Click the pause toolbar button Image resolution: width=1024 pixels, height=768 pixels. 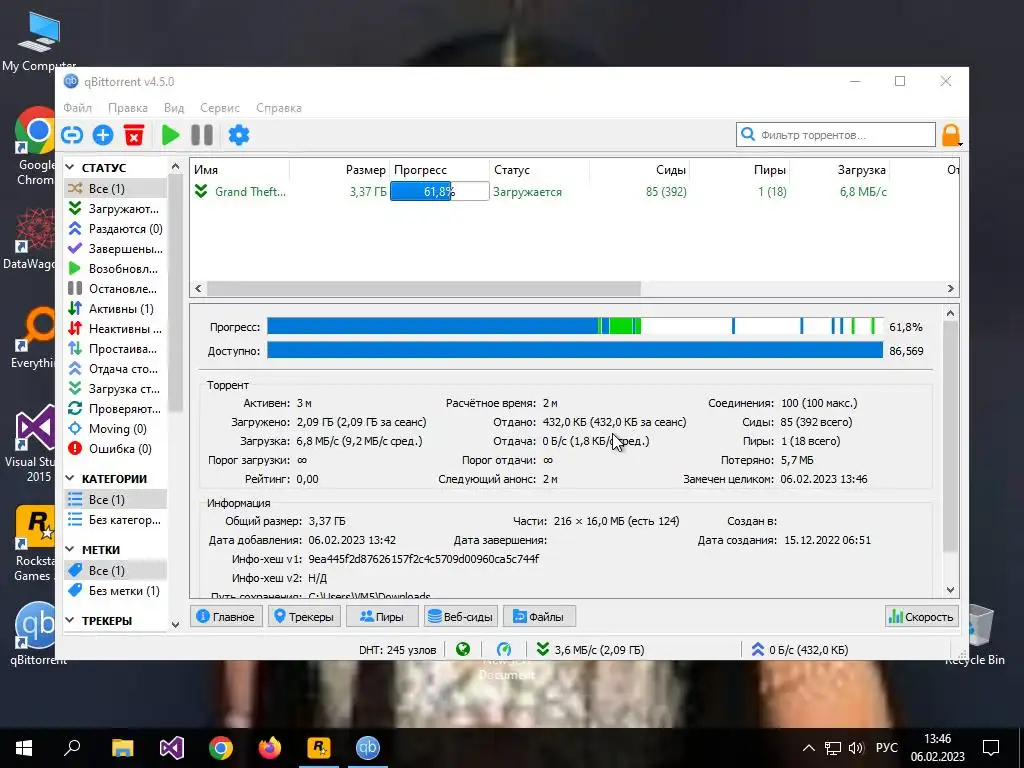pos(202,135)
